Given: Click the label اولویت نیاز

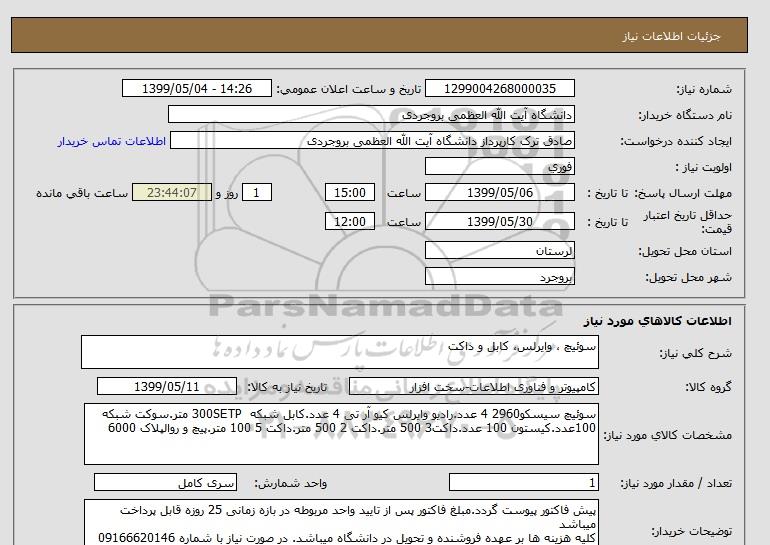Looking at the screenshot, I should 704,167.
